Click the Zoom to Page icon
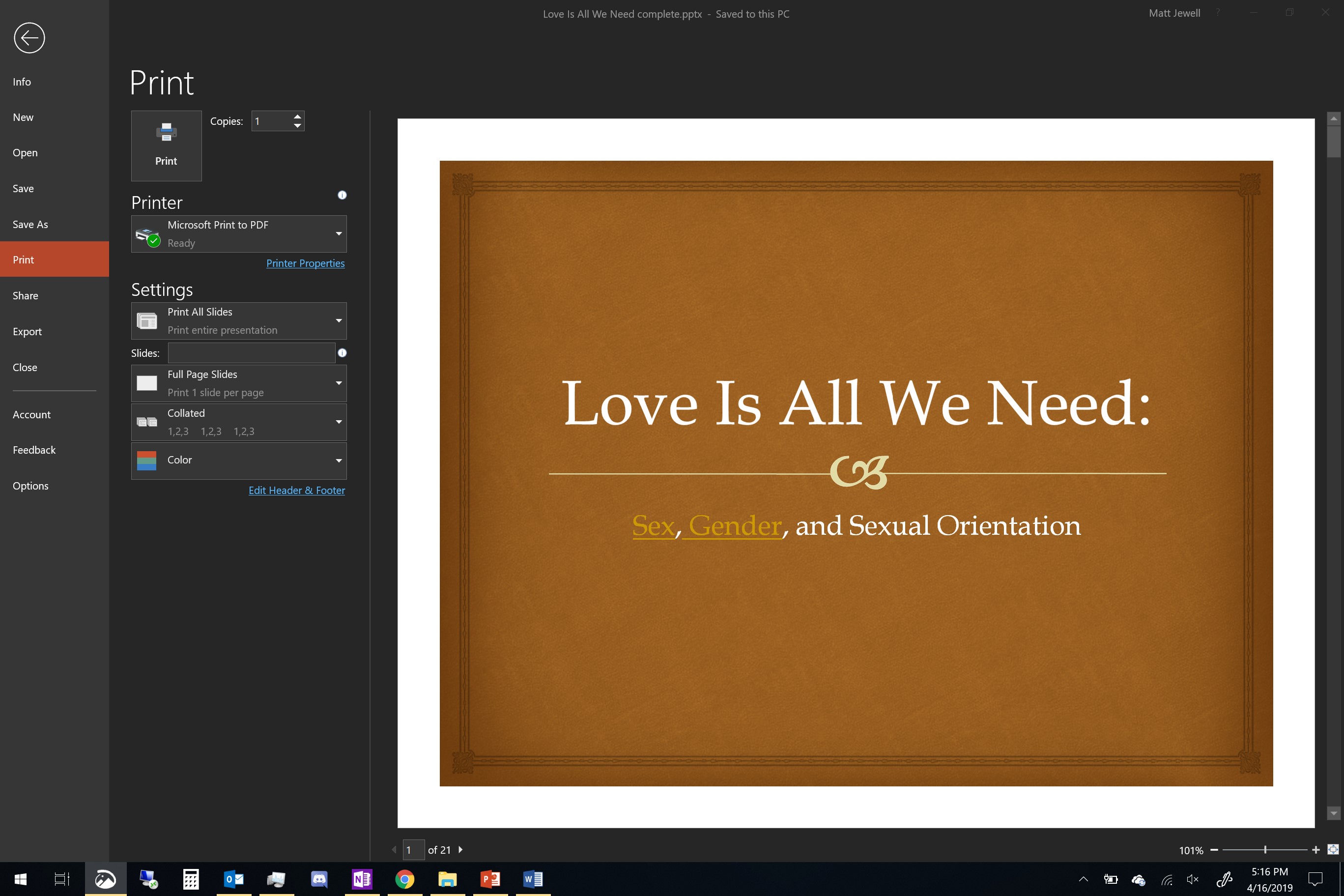 pos(1333,850)
